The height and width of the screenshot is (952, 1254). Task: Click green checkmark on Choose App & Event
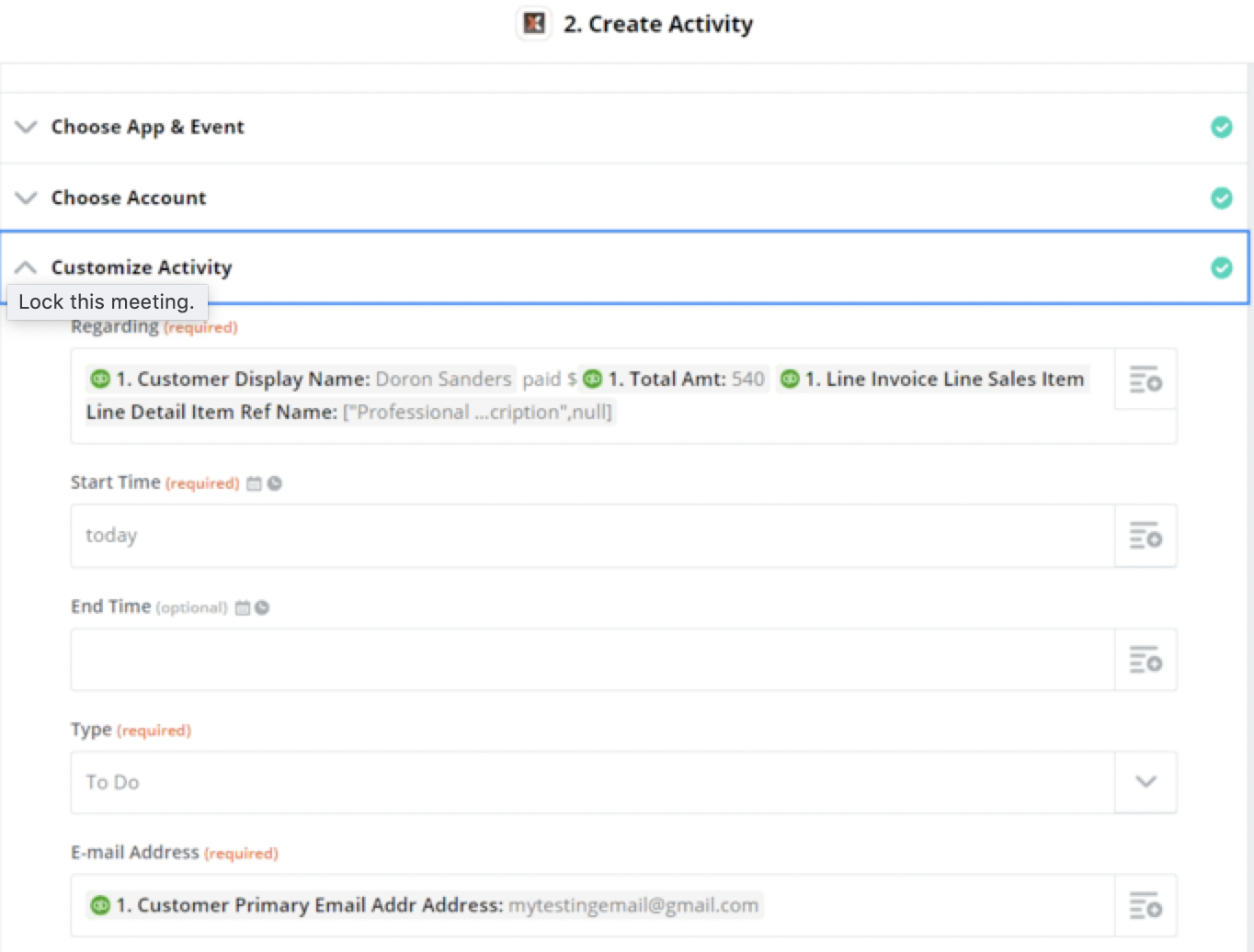[1221, 127]
